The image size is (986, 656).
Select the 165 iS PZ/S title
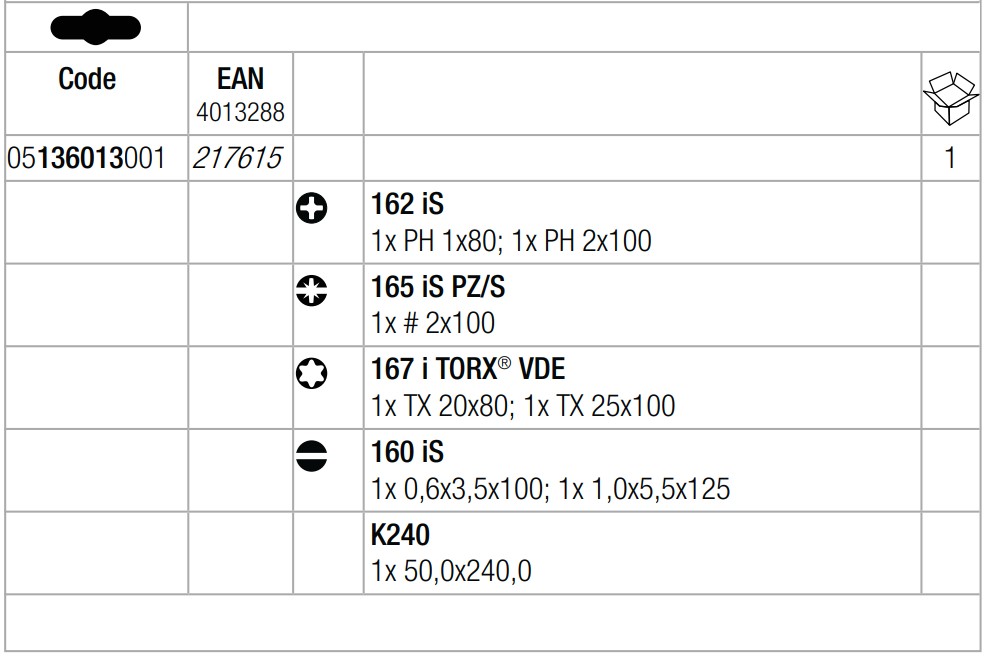point(438,287)
